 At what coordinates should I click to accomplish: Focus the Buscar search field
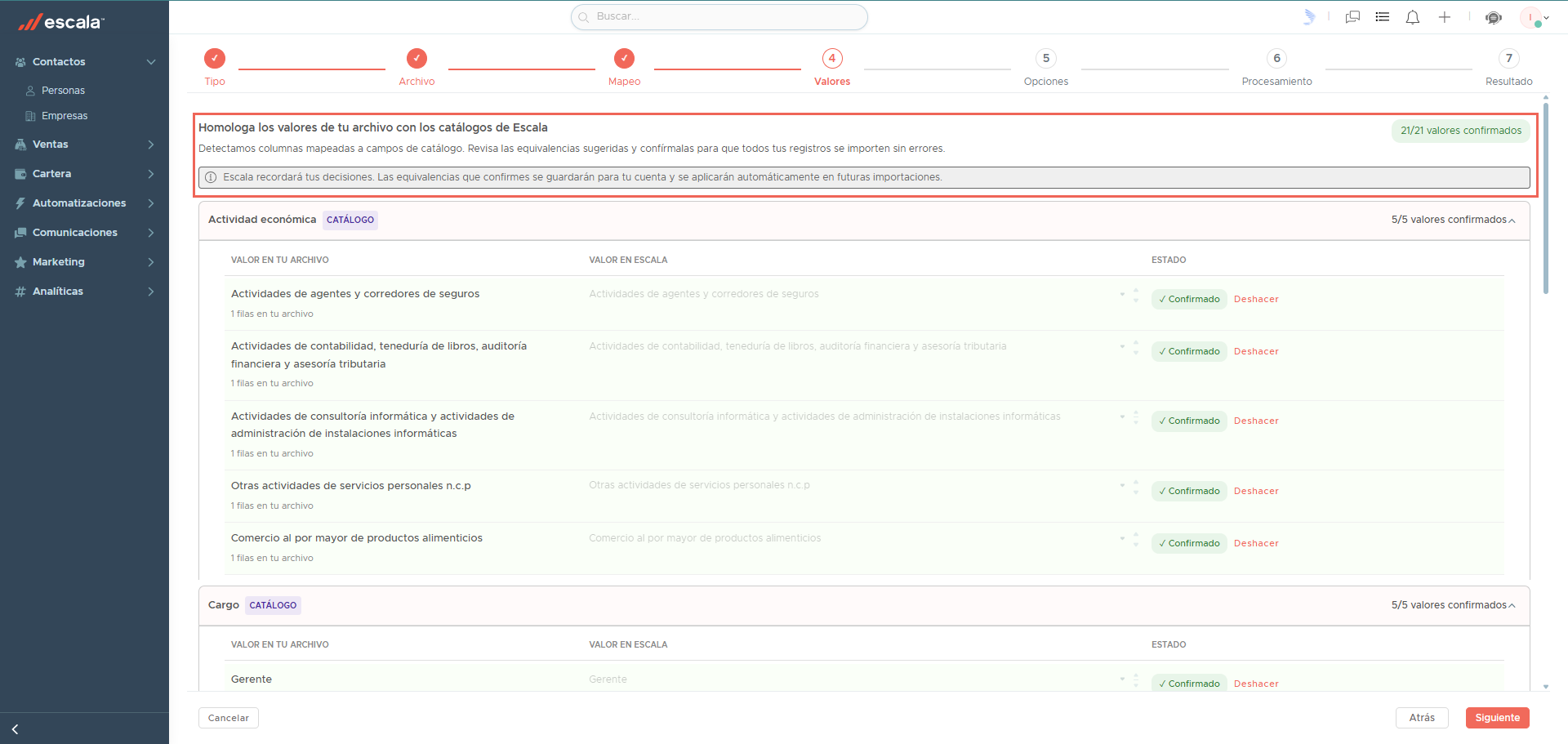(719, 17)
